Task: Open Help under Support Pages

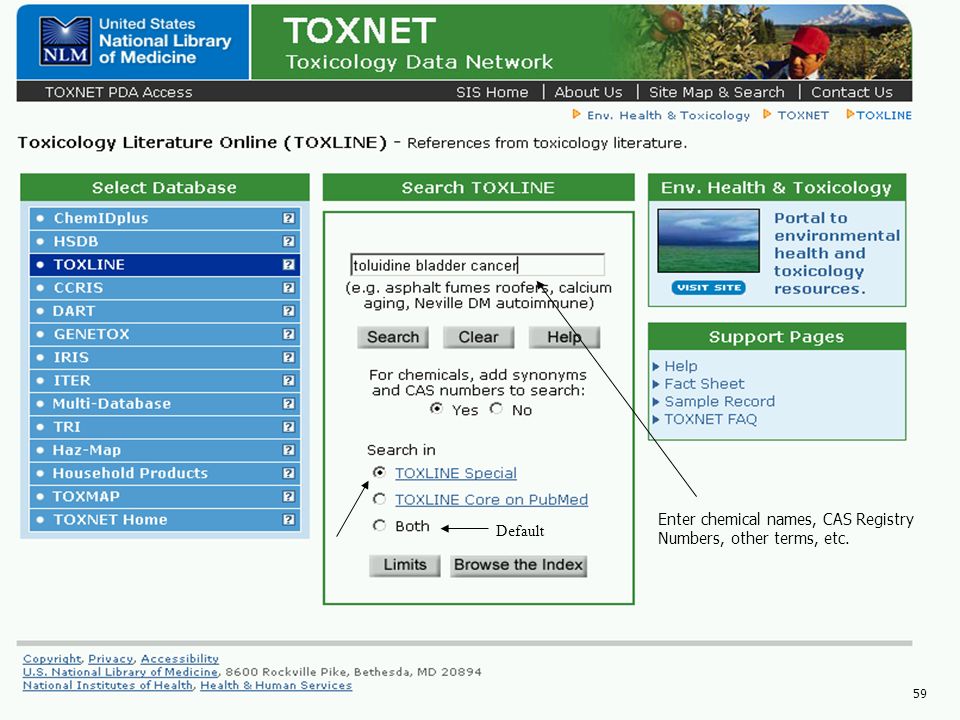Action: (681, 366)
